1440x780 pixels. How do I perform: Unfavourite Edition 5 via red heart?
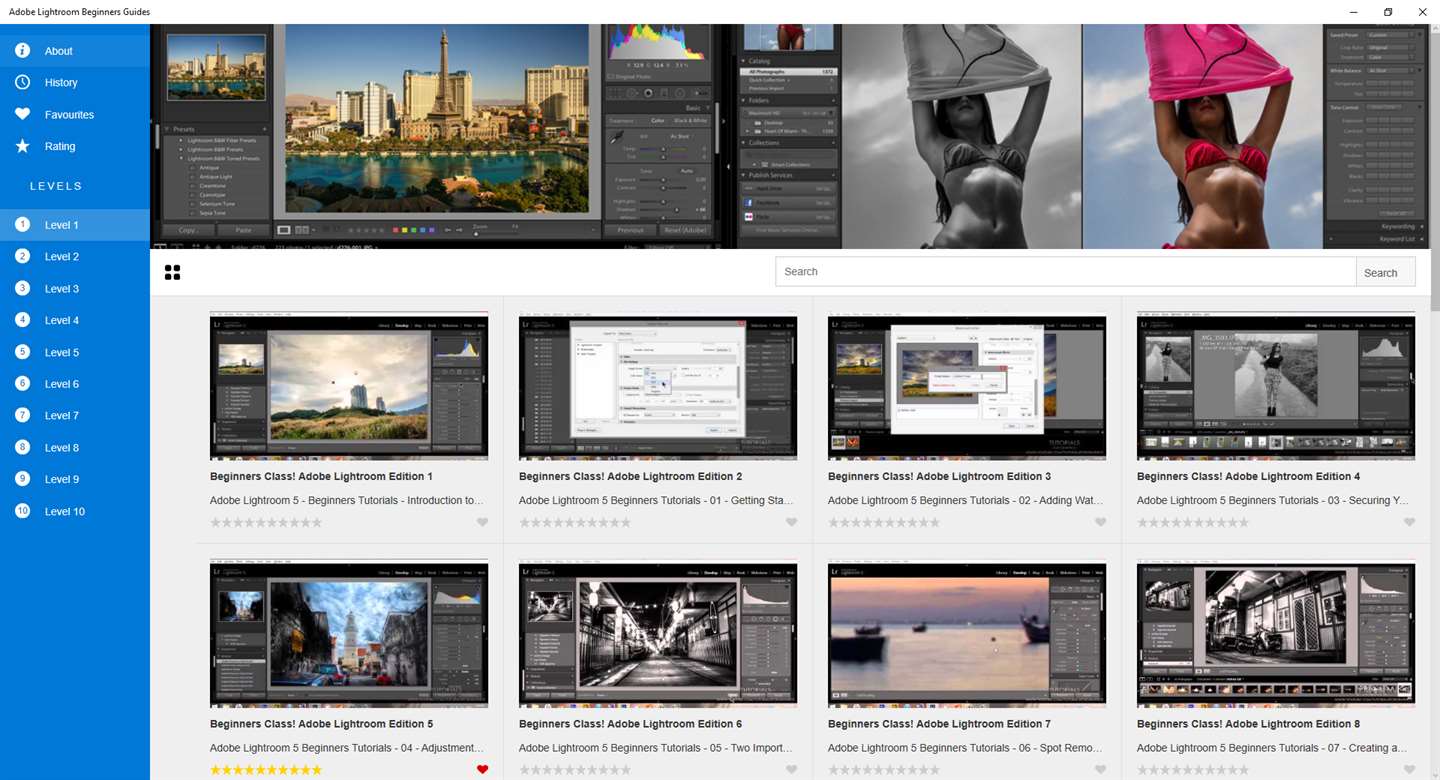point(482,770)
